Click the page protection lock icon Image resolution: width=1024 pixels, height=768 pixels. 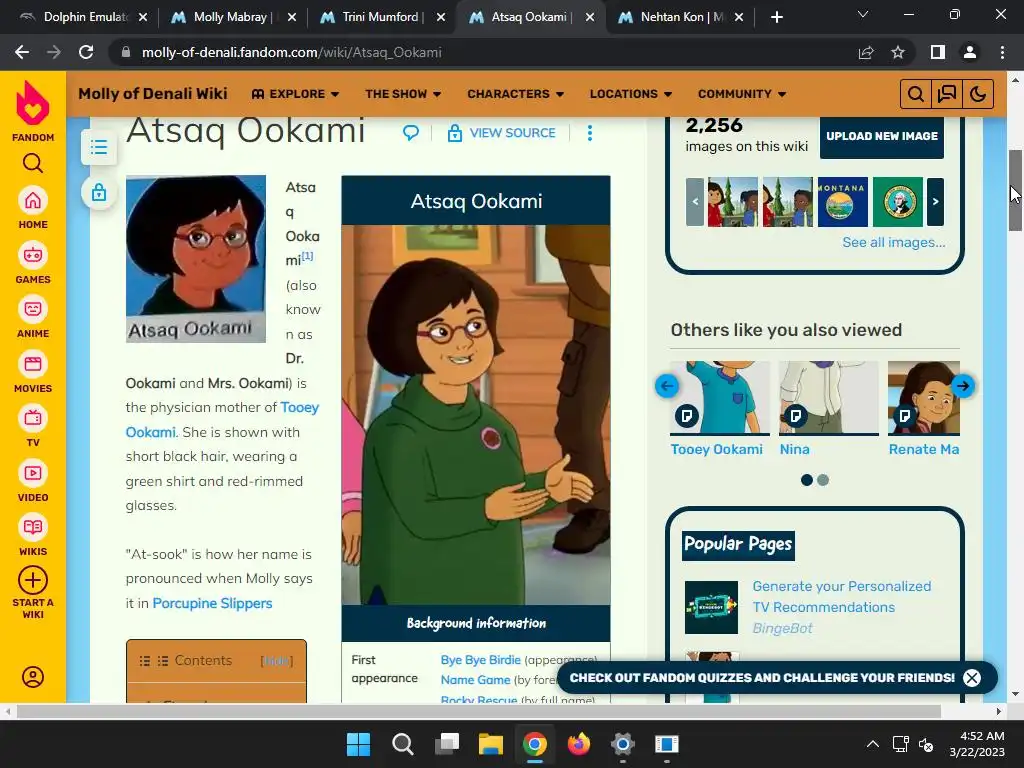click(x=99, y=193)
